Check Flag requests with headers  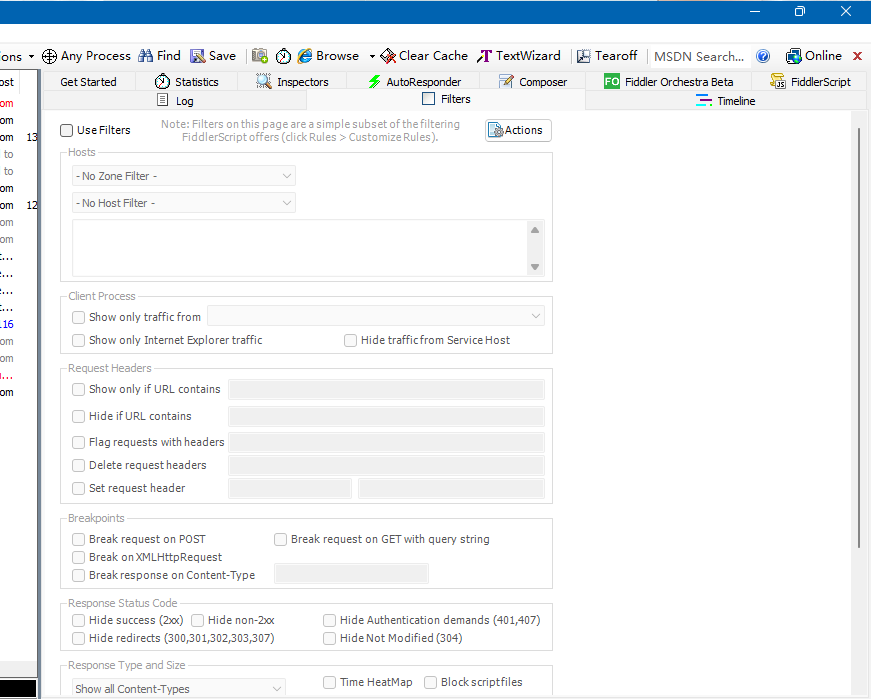[78, 442]
